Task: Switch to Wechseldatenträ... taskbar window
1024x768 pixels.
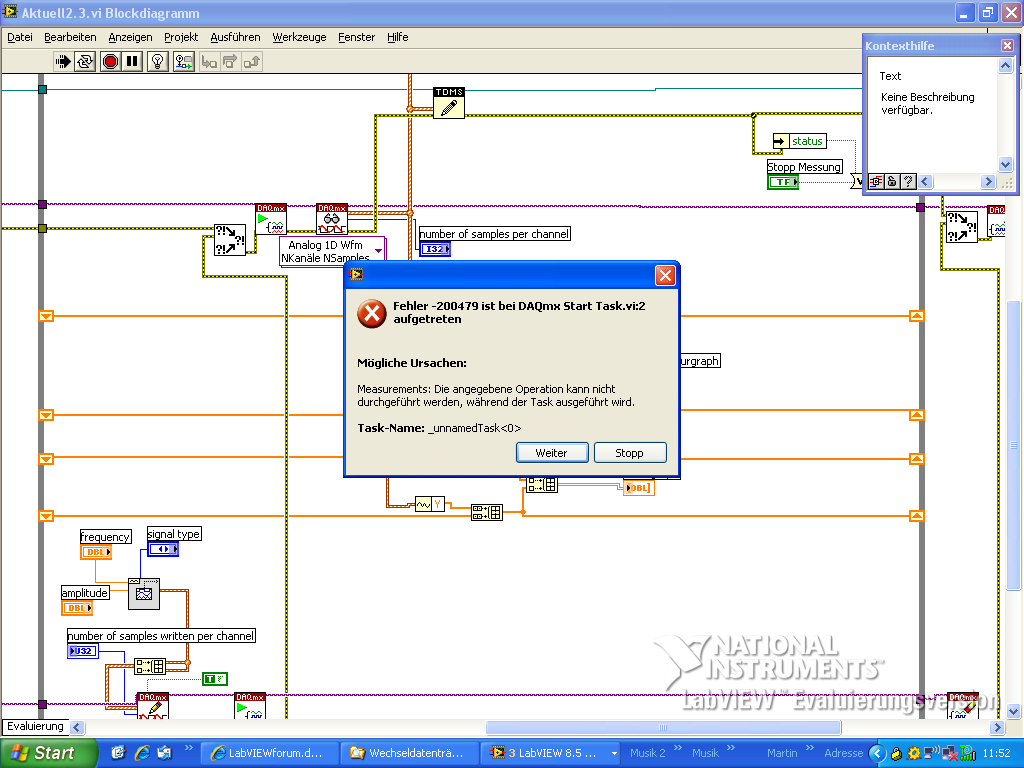Action: click(x=409, y=753)
